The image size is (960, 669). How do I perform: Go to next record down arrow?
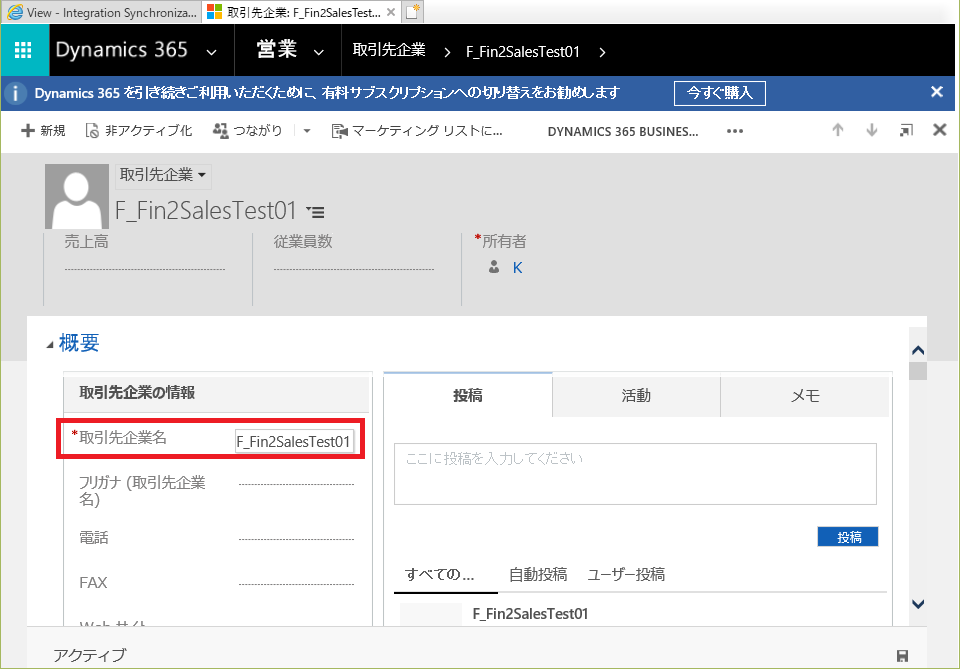click(x=872, y=130)
